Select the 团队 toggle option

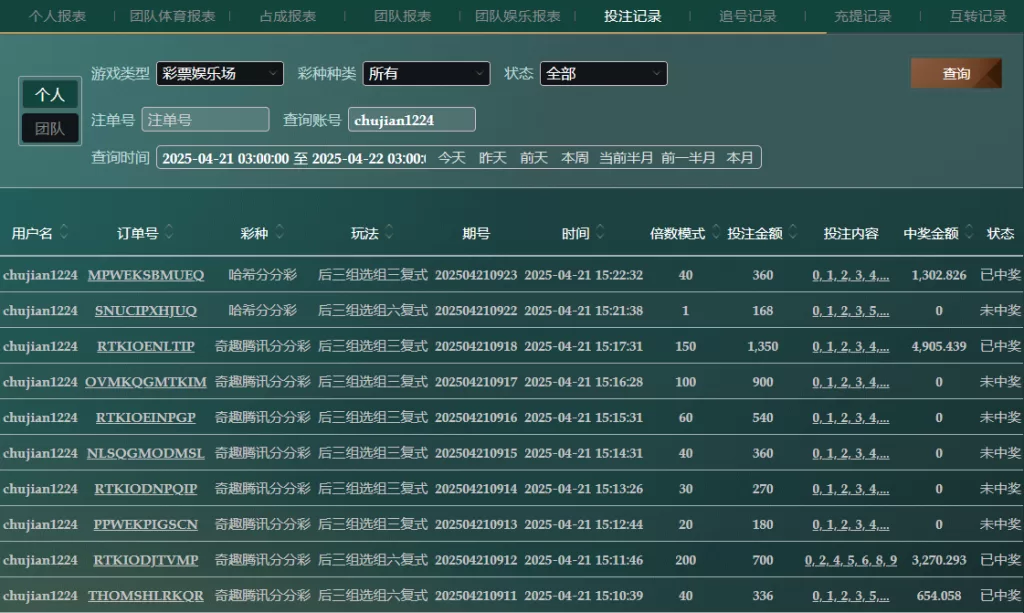click(x=50, y=128)
